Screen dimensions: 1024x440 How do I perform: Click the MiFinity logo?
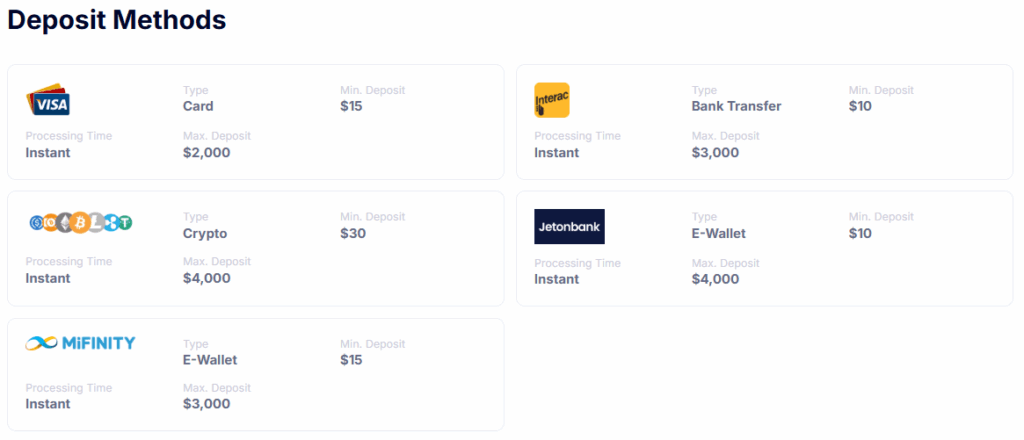[80, 343]
